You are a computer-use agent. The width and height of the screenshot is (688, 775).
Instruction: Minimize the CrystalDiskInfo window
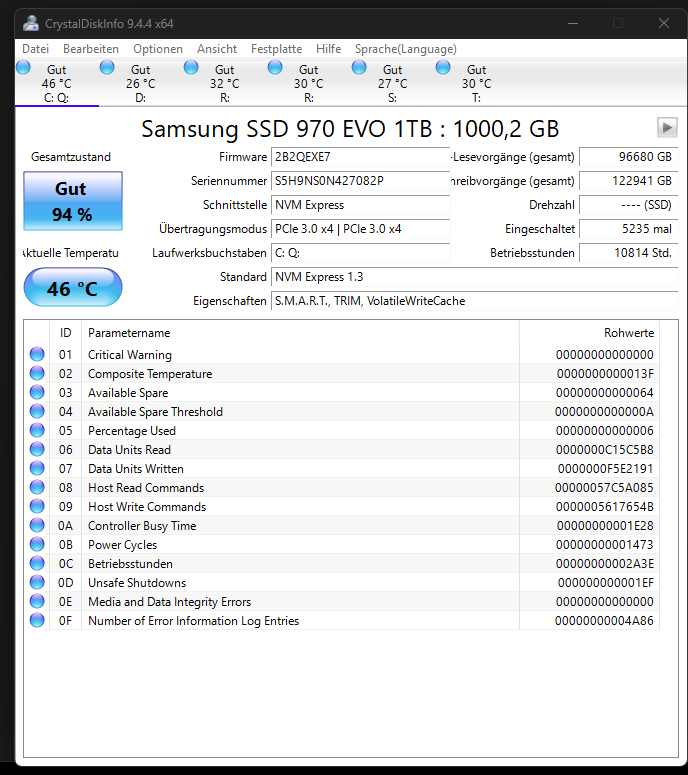(x=573, y=23)
